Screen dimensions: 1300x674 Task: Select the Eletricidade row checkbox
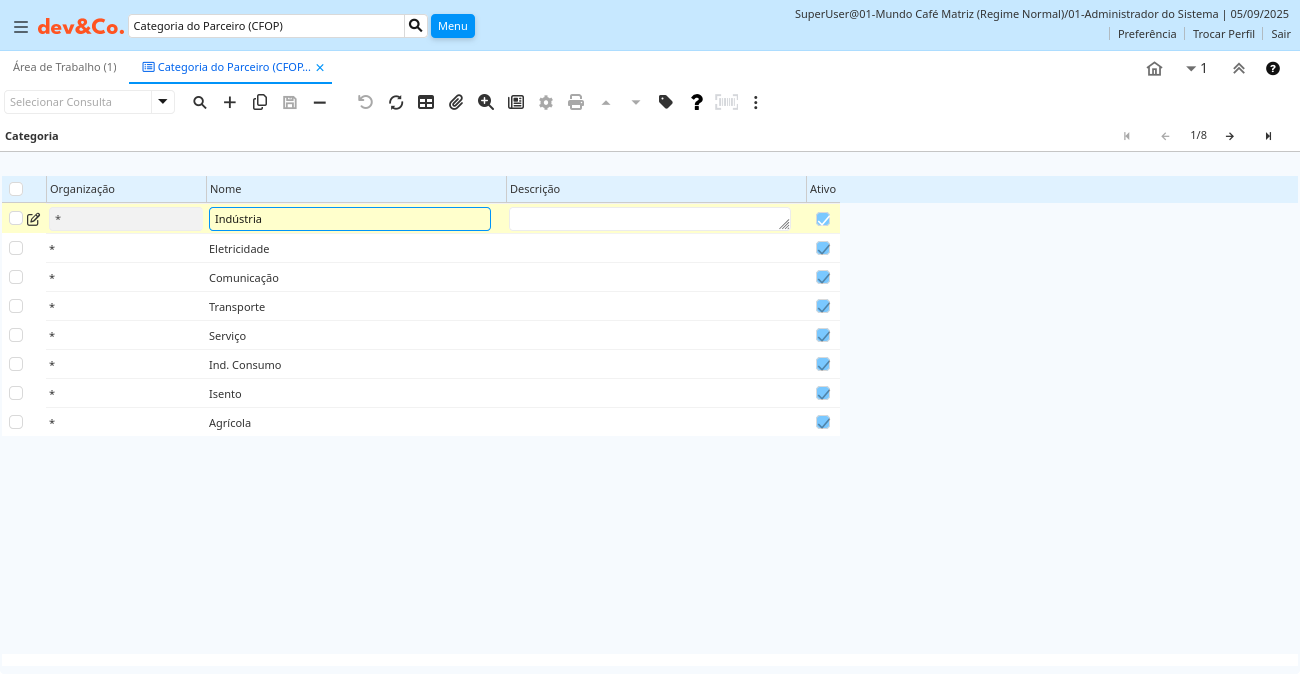(x=16, y=248)
